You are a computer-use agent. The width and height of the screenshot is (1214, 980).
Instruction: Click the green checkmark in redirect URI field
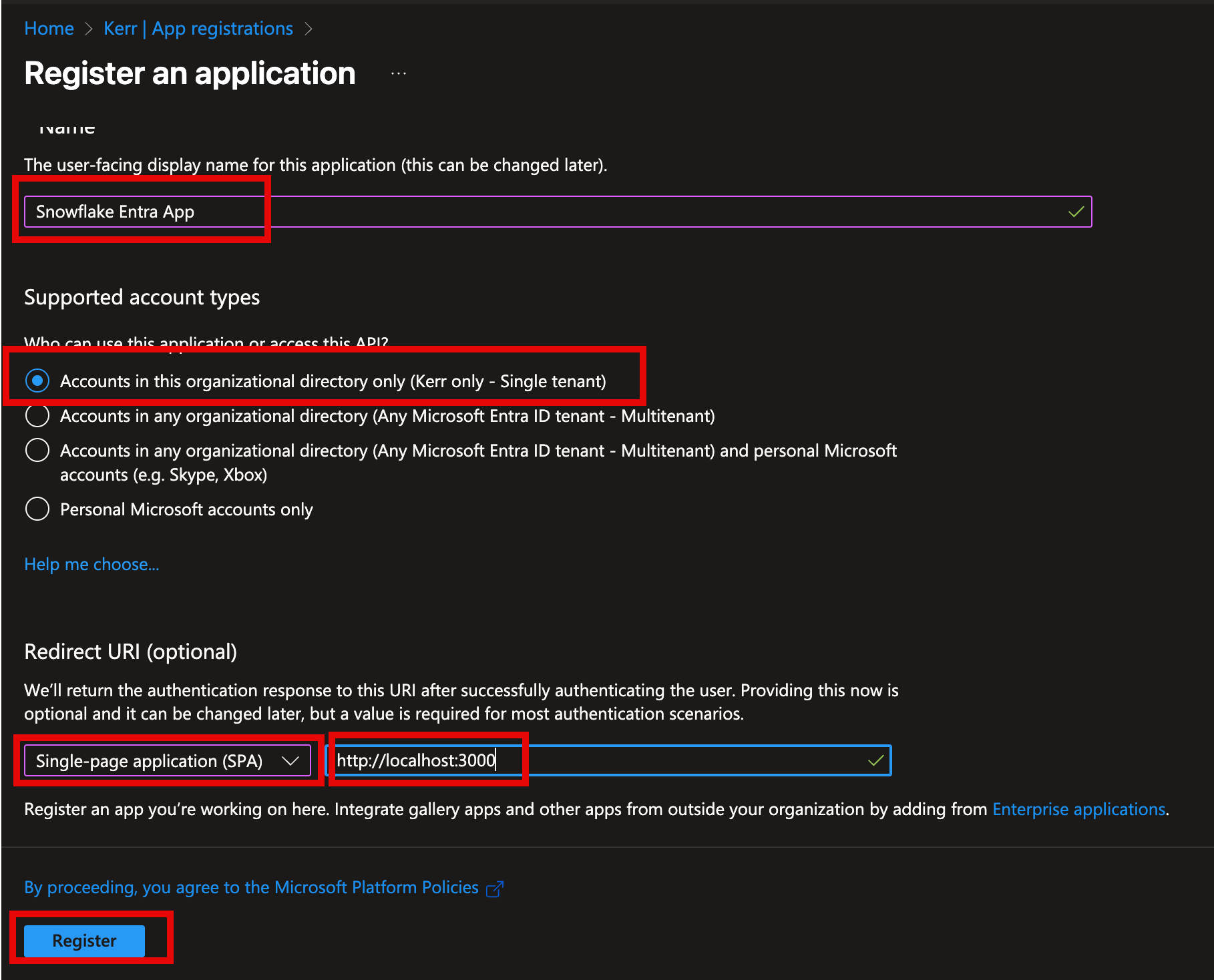(x=875, y=760)
